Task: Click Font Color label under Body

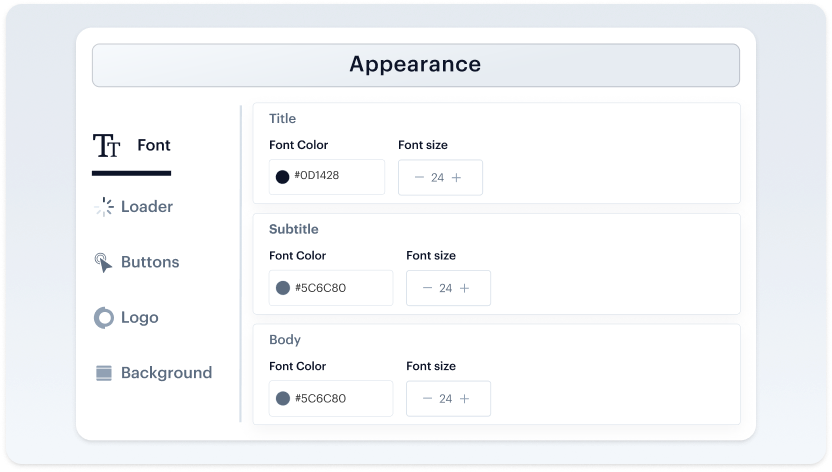Action: pos(298,366)
